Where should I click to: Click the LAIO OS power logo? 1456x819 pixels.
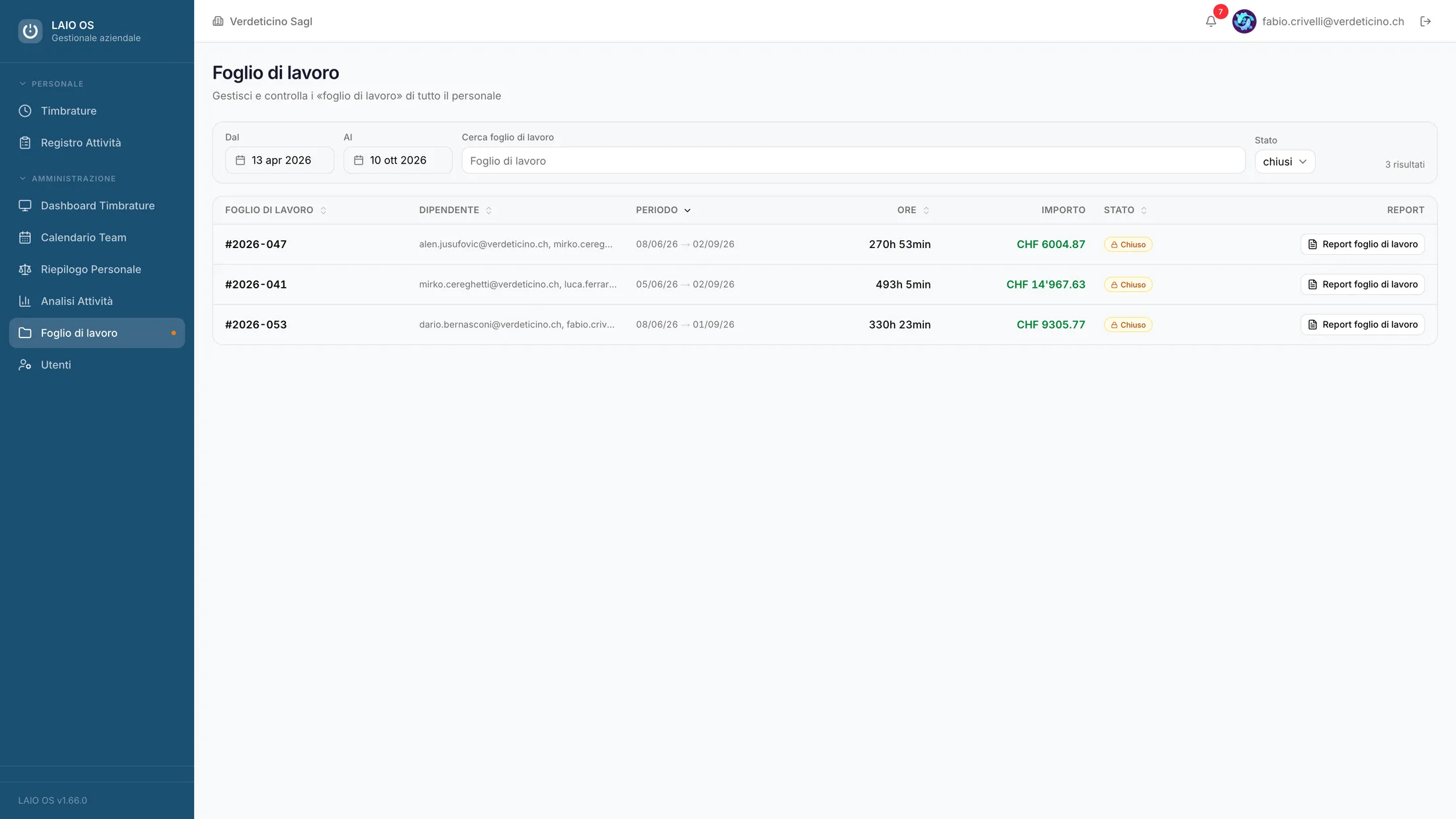click(x=30, y=31)
